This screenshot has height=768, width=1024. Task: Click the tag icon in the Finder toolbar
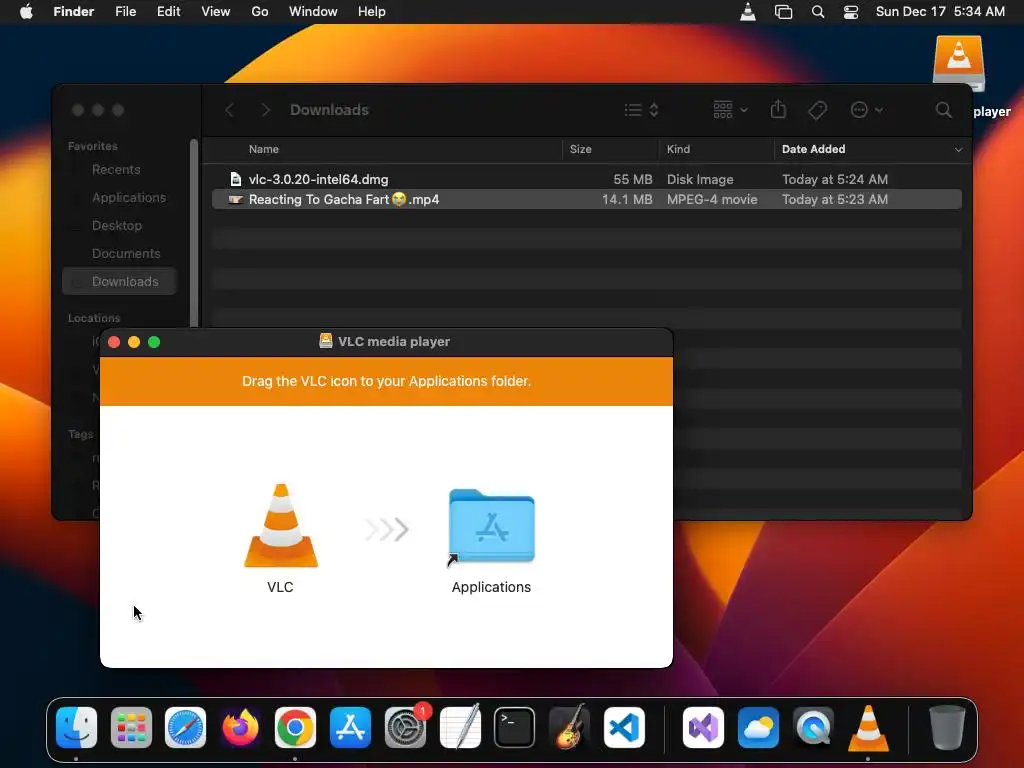pyautogui.click(x=817, y=110)
